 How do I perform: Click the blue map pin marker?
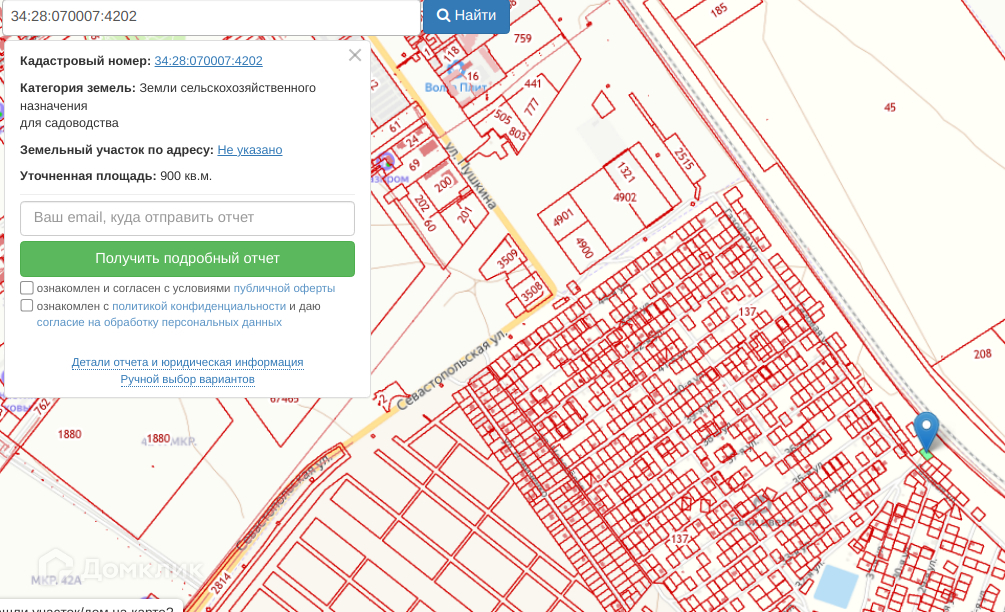(926, 430)
